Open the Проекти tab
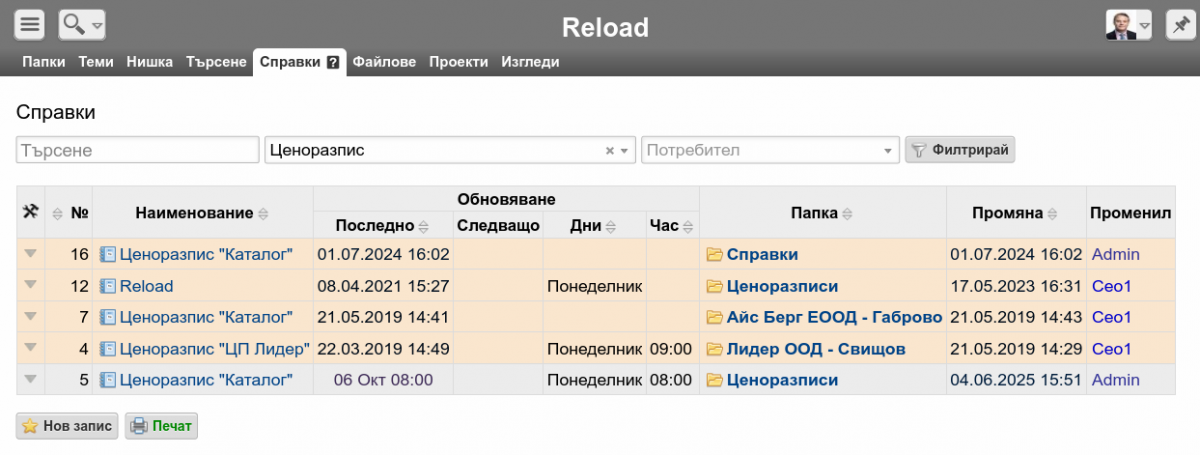 tap(458, 62)
